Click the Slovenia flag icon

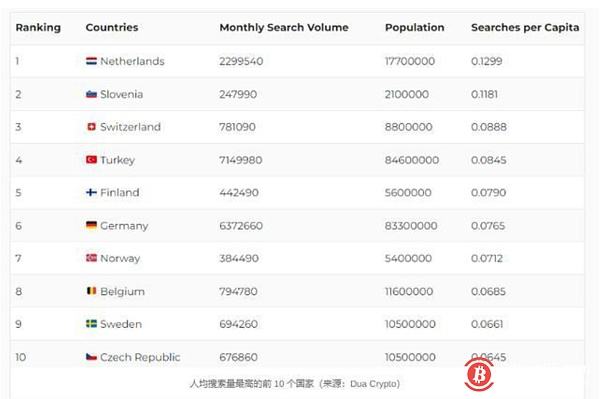coord(91,94)
